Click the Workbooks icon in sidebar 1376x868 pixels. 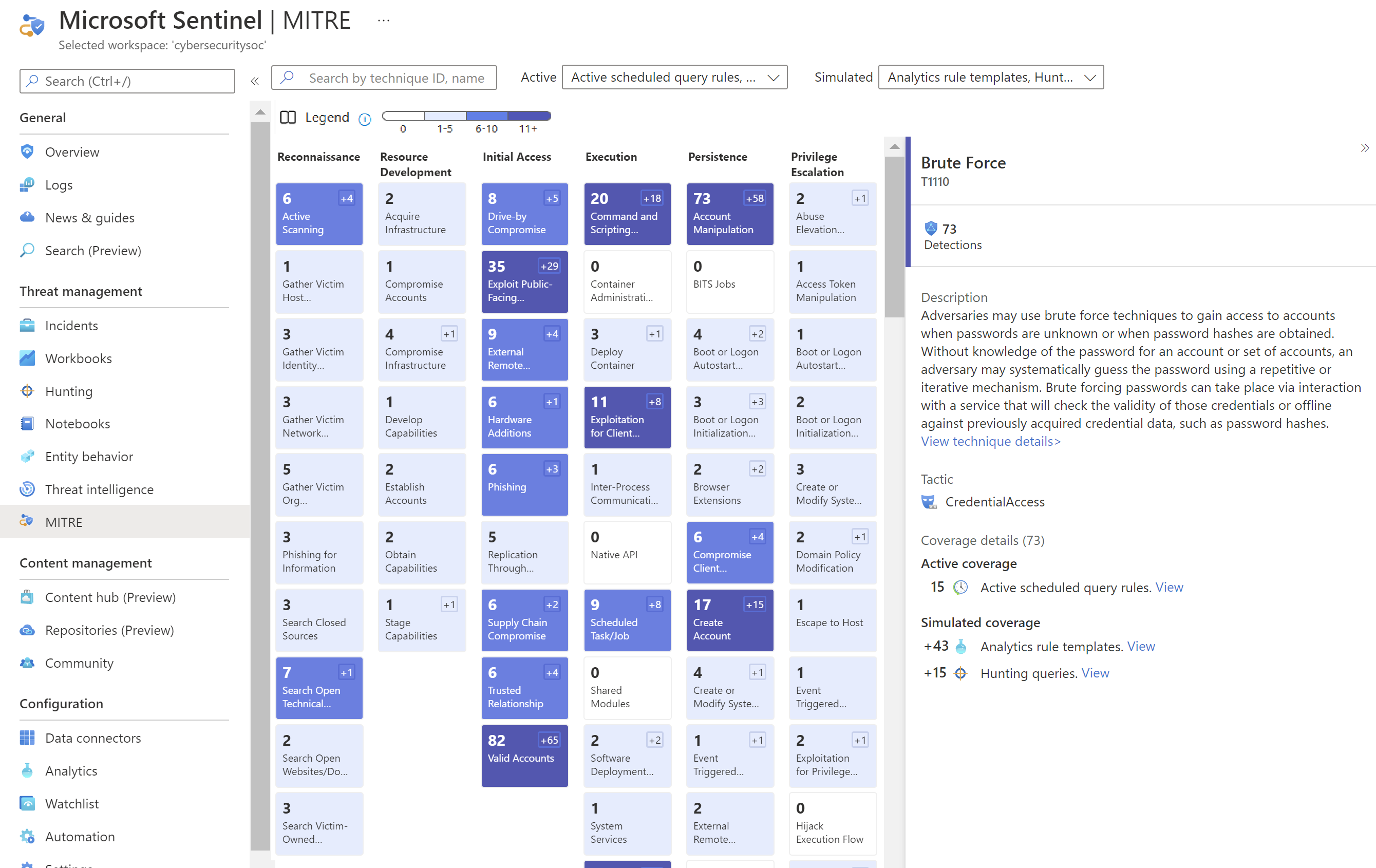pos(27,358)
